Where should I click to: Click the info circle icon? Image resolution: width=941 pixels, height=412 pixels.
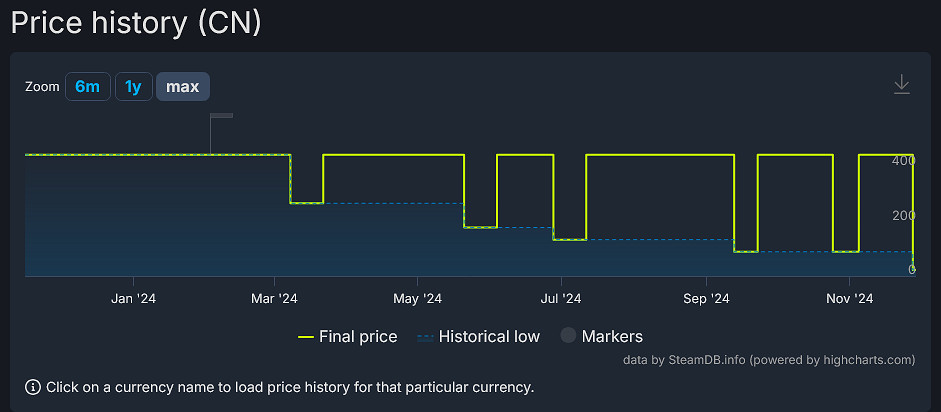pyautogui.click(x=33, y=386)
